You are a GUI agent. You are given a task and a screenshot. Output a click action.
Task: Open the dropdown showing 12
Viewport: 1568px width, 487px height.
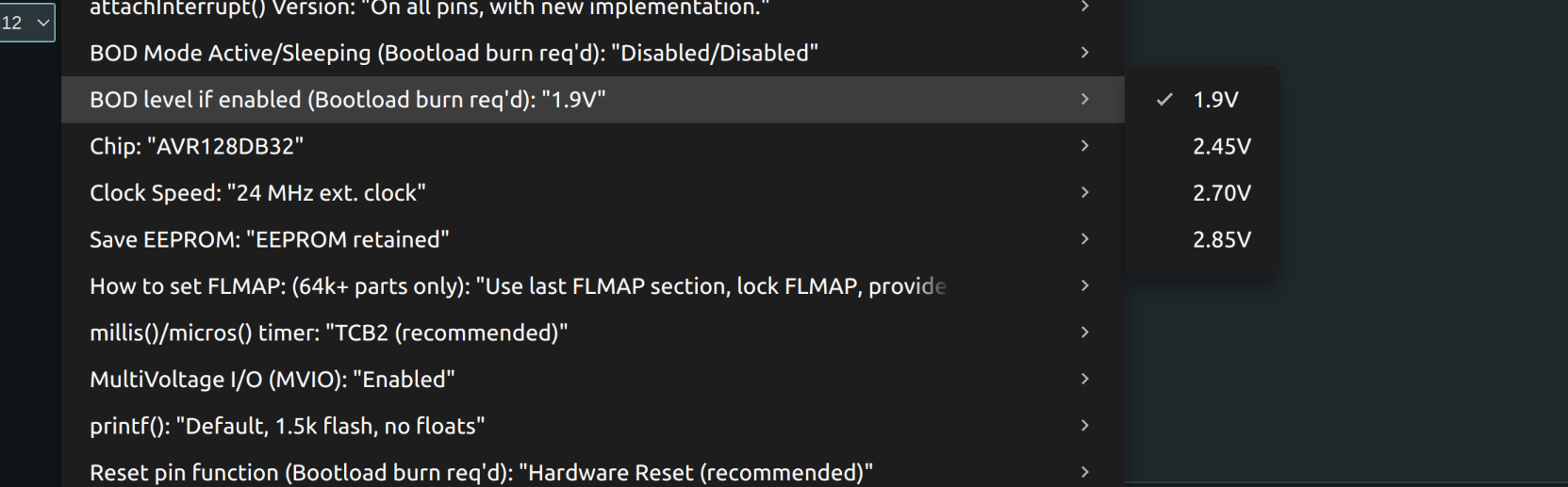click(x=26, y=23)
